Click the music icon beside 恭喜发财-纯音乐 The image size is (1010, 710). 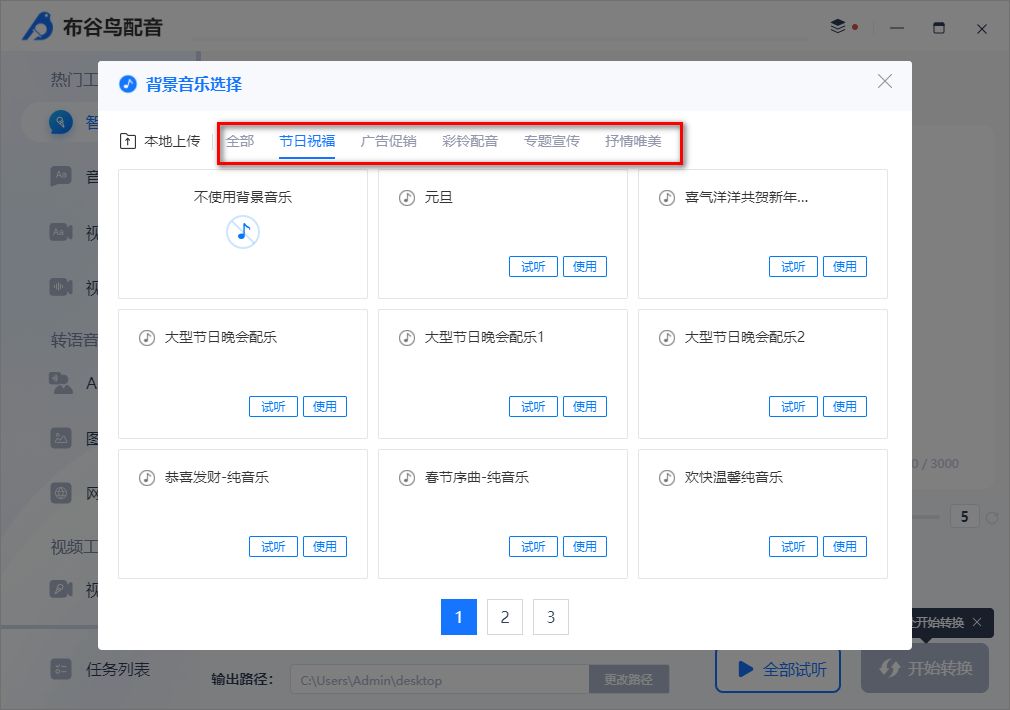147,477
